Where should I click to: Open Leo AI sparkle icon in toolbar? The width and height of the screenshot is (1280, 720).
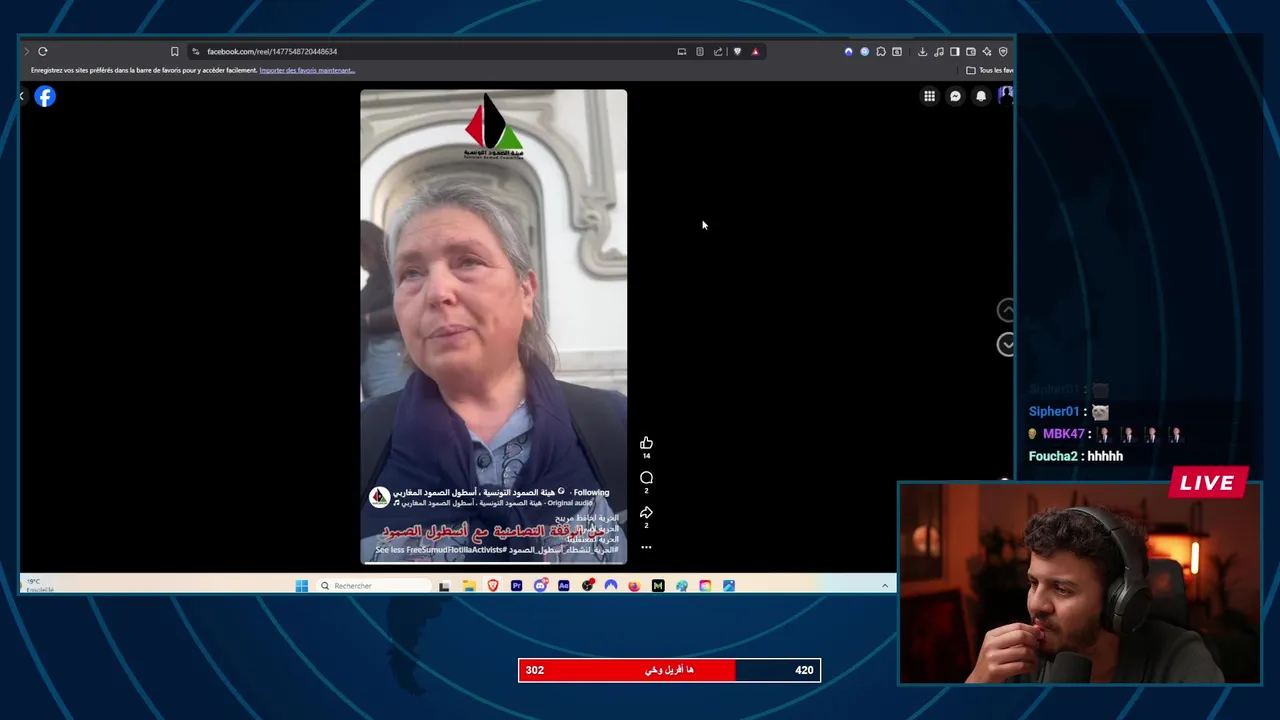987,51
